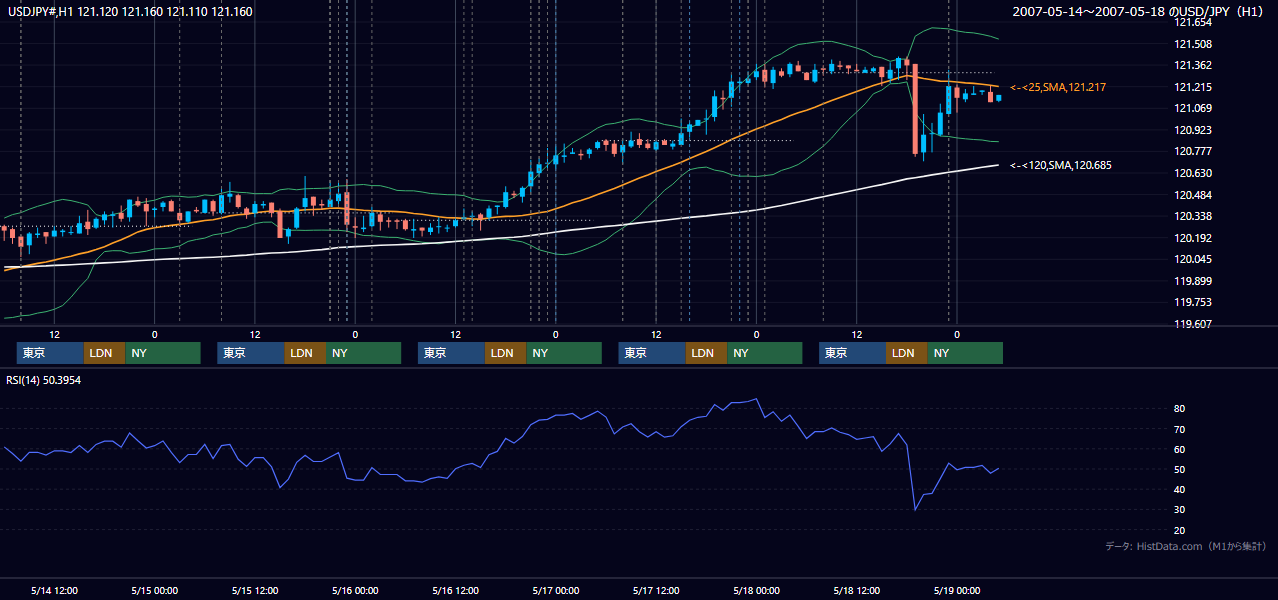Click RSI scale value 50
Image resolution: width=1278 pixels, height=600 pixels.
pos(1180,469)
